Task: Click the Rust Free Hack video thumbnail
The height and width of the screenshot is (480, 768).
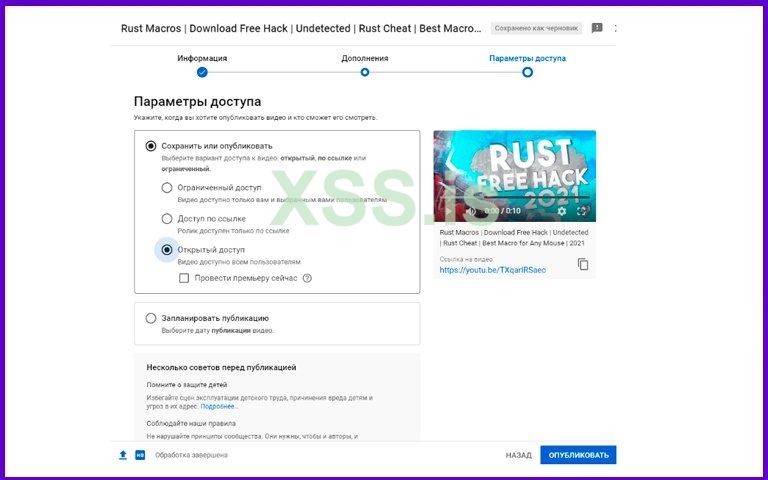Action: pos(515,176)
